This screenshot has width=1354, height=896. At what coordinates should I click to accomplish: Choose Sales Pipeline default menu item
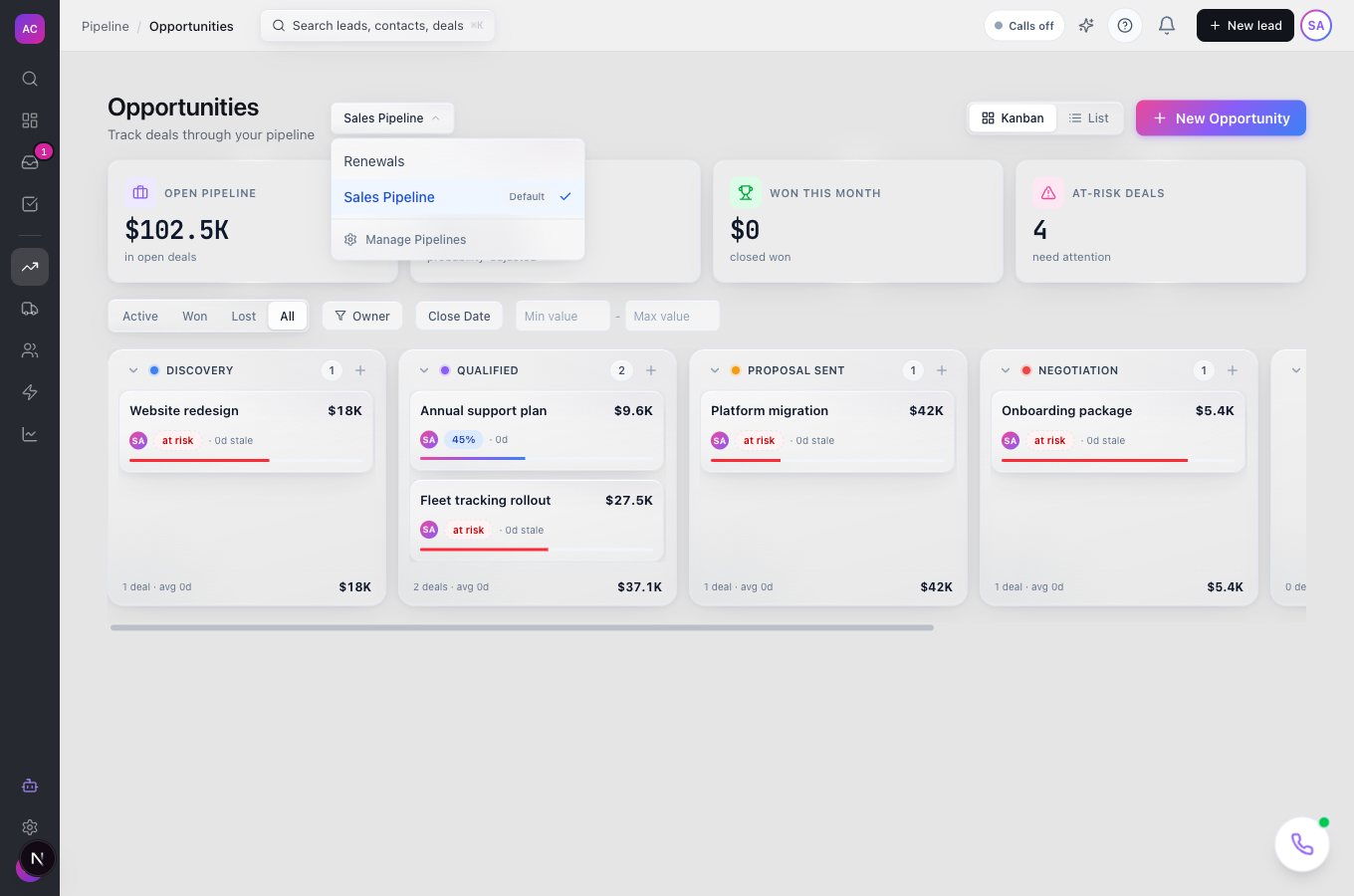tap(458, 197)
